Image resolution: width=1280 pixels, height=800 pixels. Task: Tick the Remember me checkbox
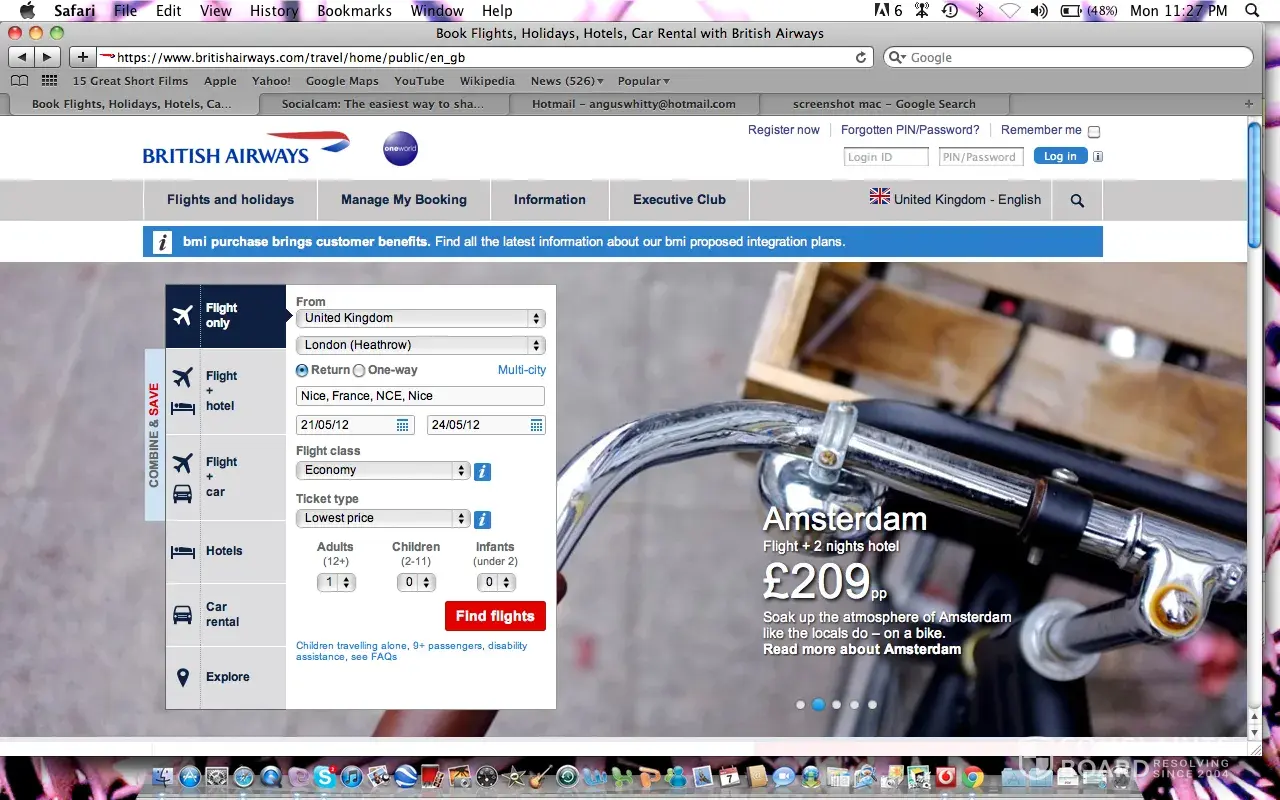[1093, 132]
